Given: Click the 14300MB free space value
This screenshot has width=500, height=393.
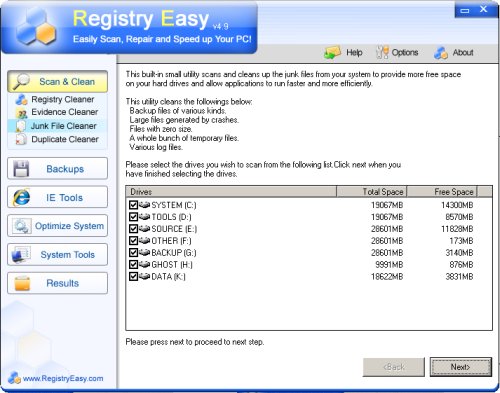Looking at the screenshot, I should coord(457,205).
